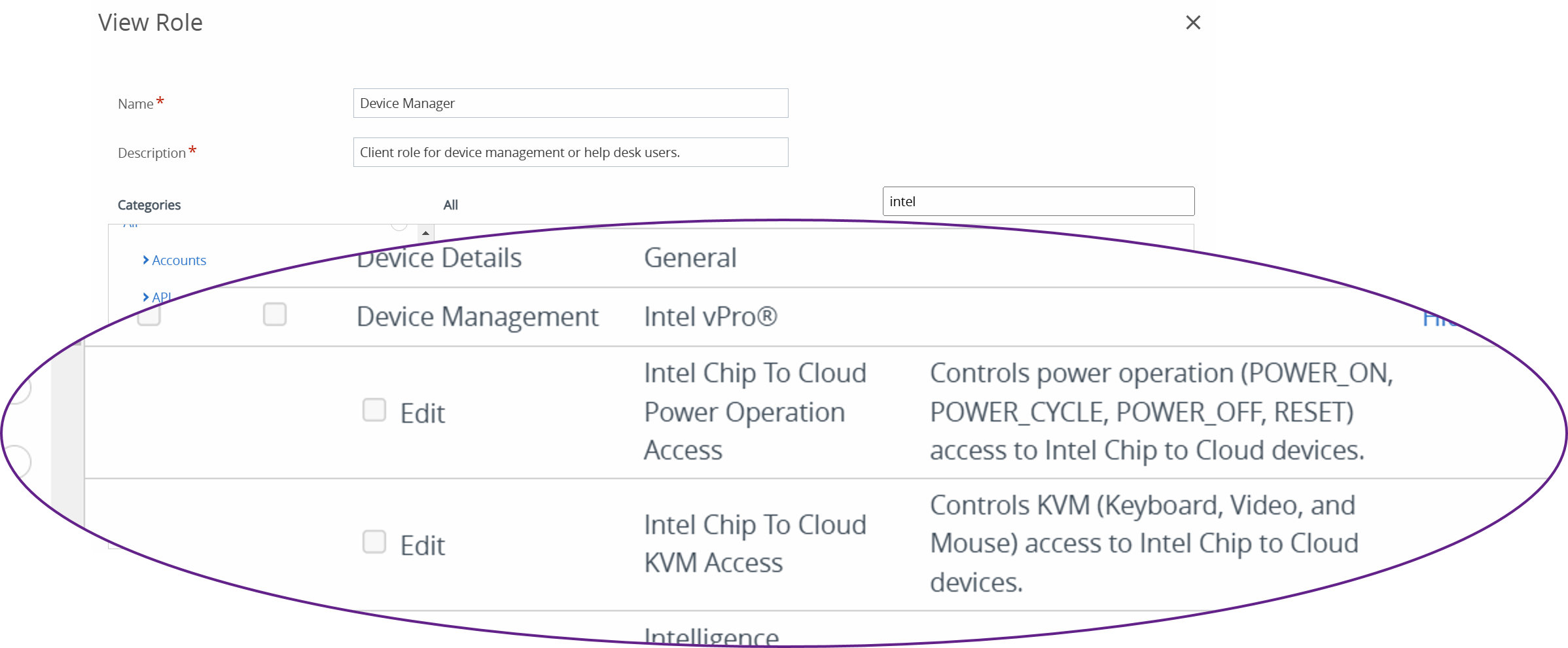Click the scroll-up arrow of the categories list
The width and height of the screenshot is (1568, 648).
(425, 233)
